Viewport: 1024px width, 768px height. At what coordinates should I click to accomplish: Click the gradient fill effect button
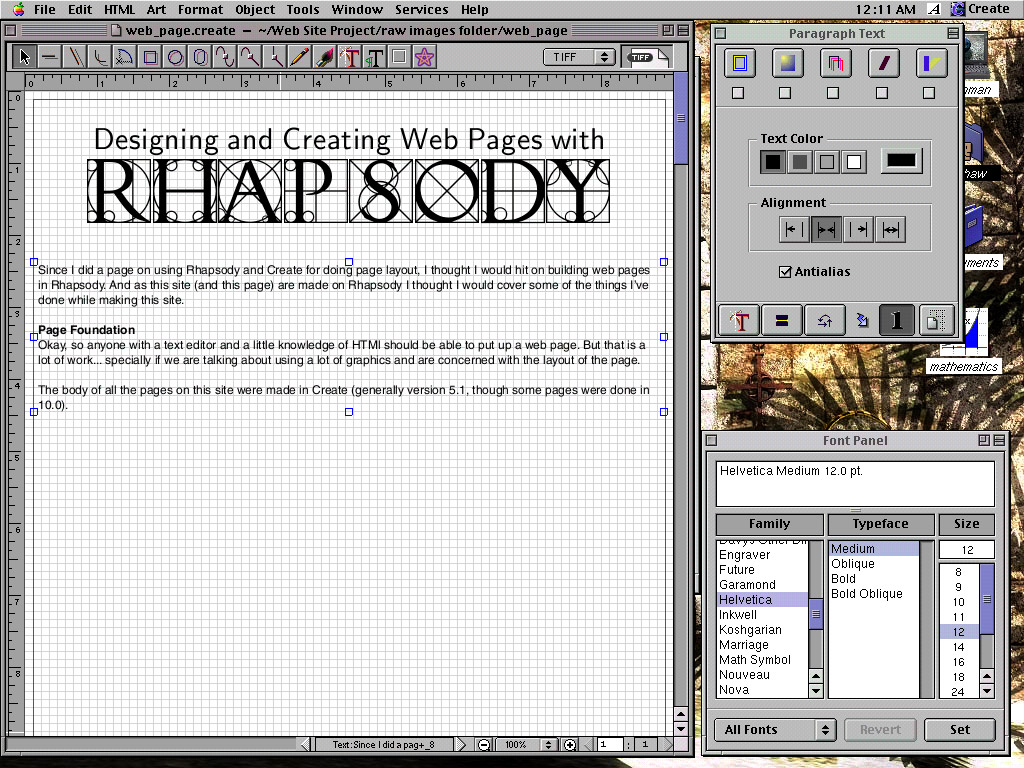pyautogui.click(x=787, y=63)
